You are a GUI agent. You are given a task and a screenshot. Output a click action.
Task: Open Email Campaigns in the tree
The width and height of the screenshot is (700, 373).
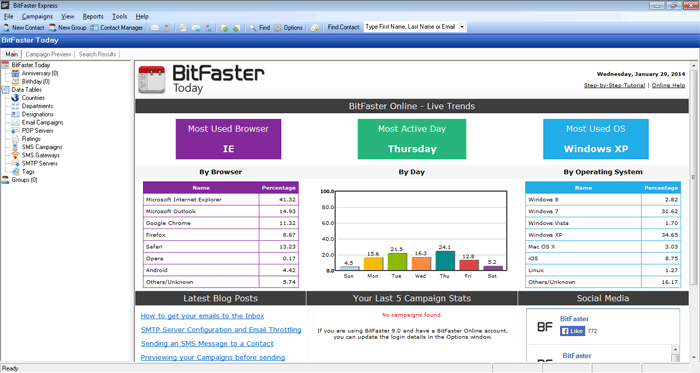tap(42, 122)
